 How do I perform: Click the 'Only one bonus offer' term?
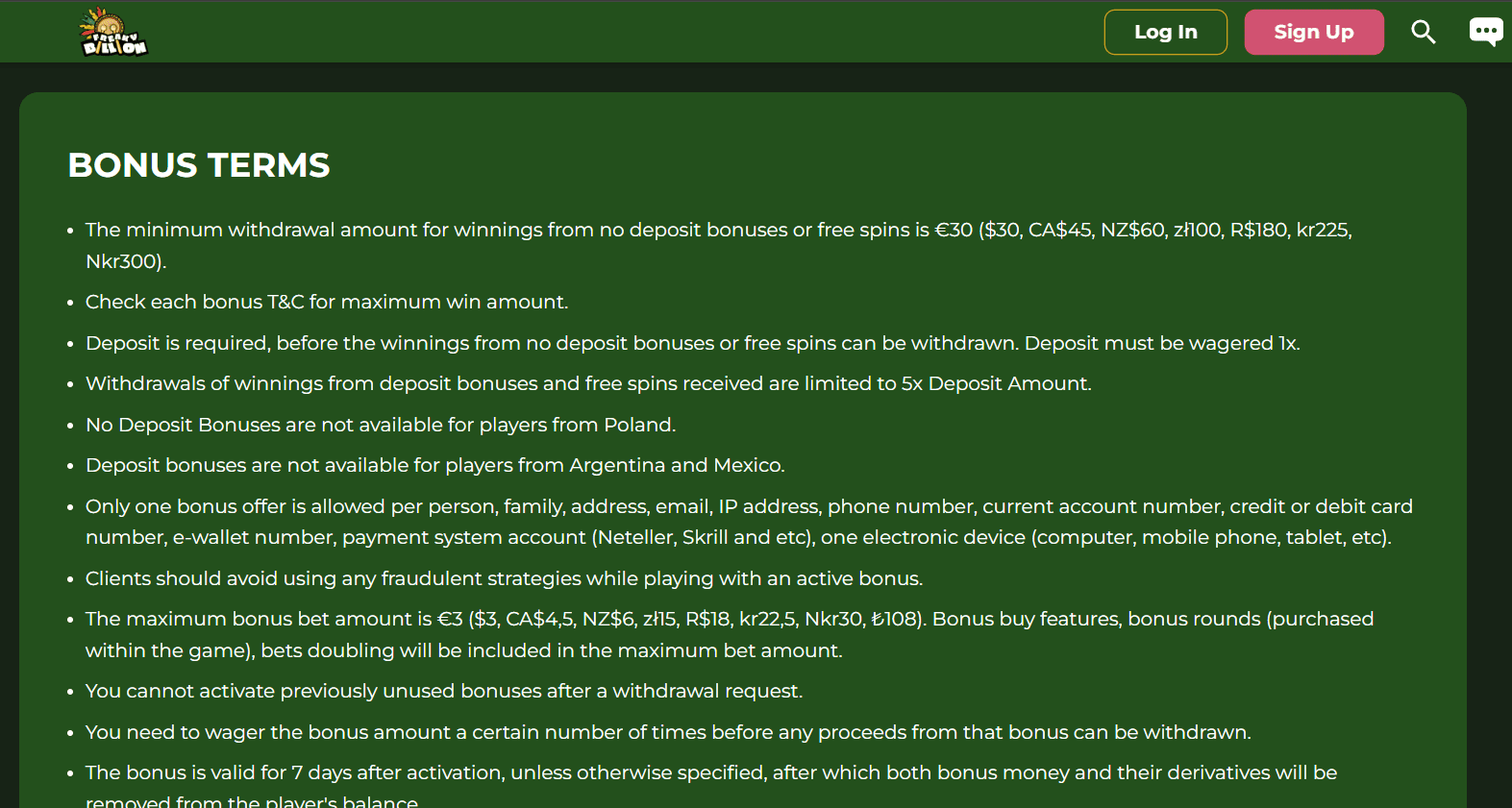pos(749,506)
